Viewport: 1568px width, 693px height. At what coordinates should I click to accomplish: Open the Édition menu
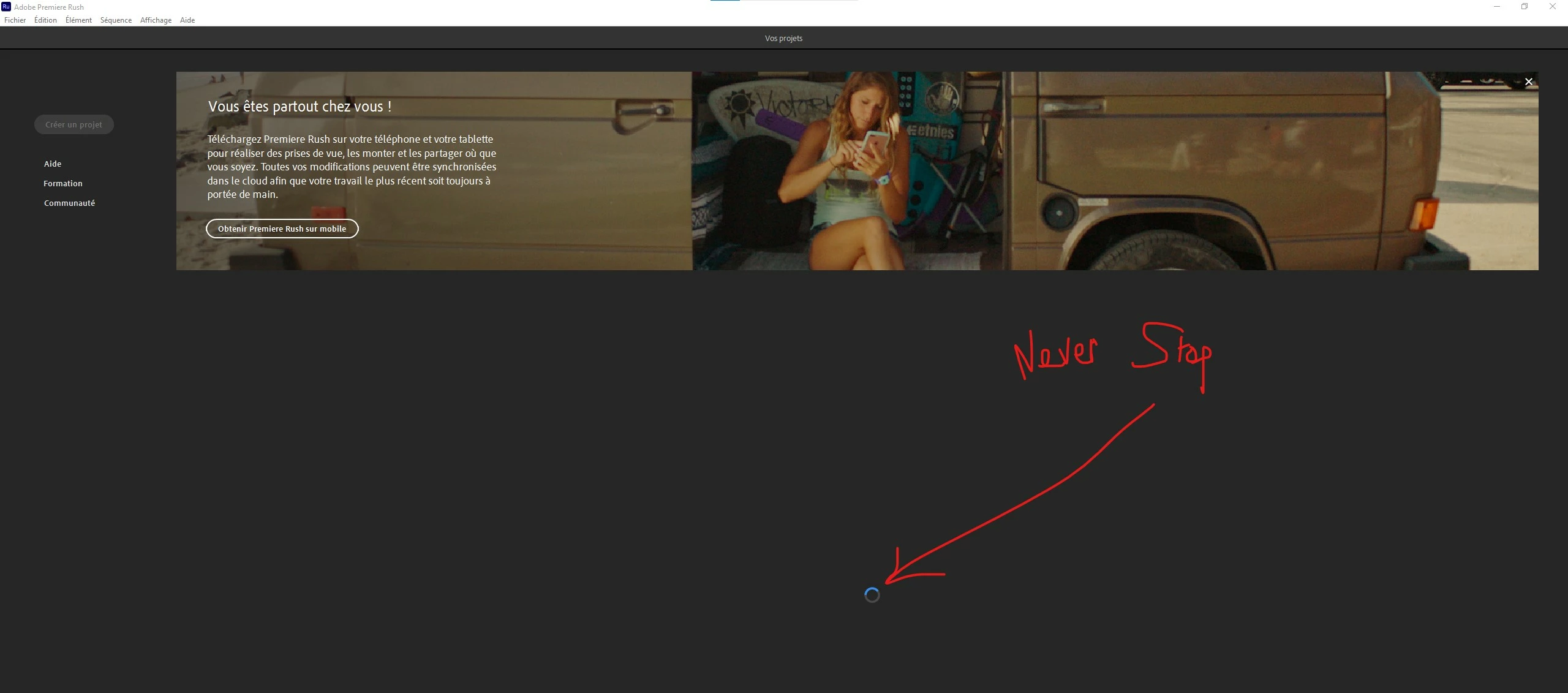point(45,20)
